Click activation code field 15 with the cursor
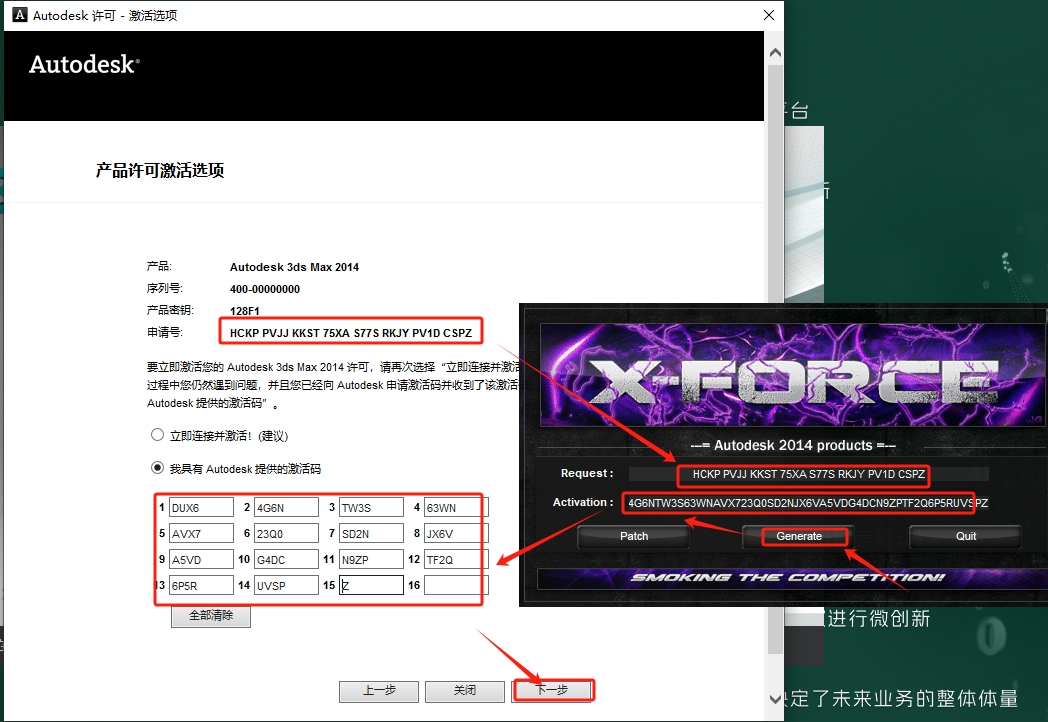This screenshot has height=722, width=1048. click(371, 586)
